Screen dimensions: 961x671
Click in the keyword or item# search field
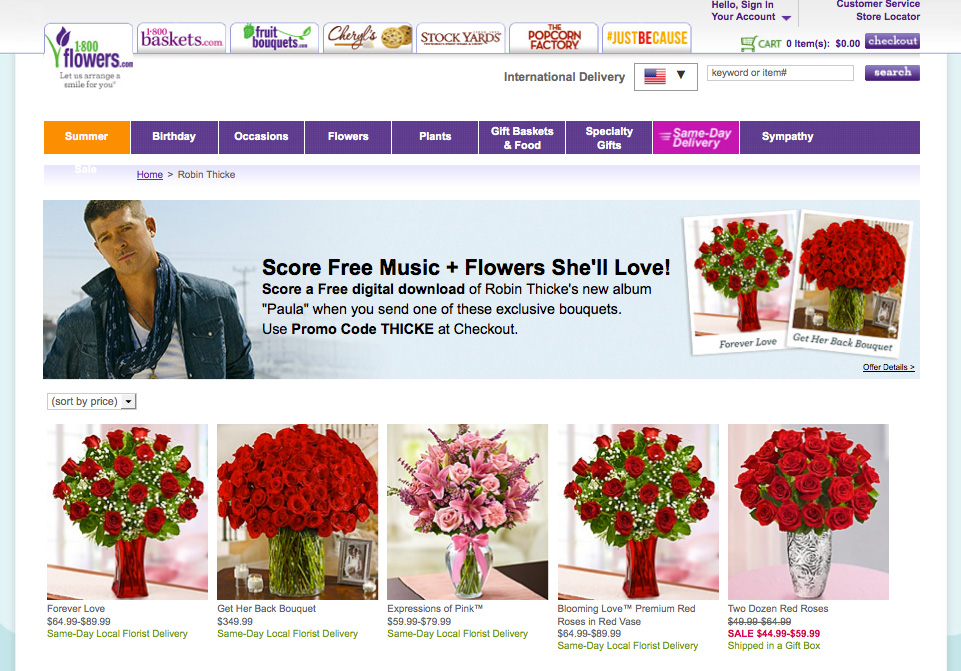coord(780,73)
